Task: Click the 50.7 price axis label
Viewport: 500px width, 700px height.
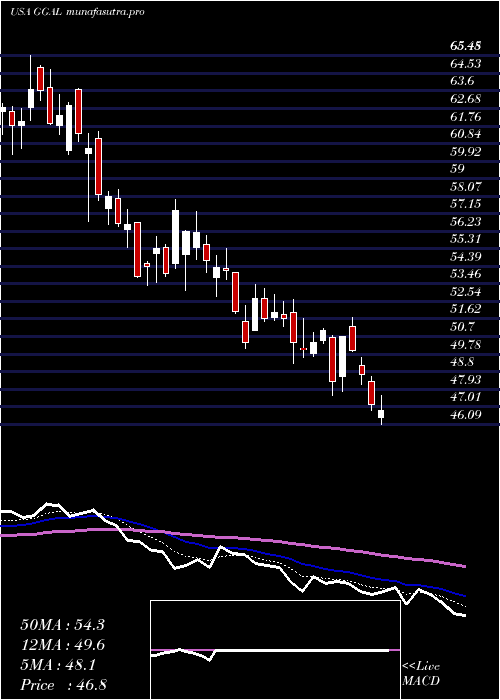Action: [462, 327]
